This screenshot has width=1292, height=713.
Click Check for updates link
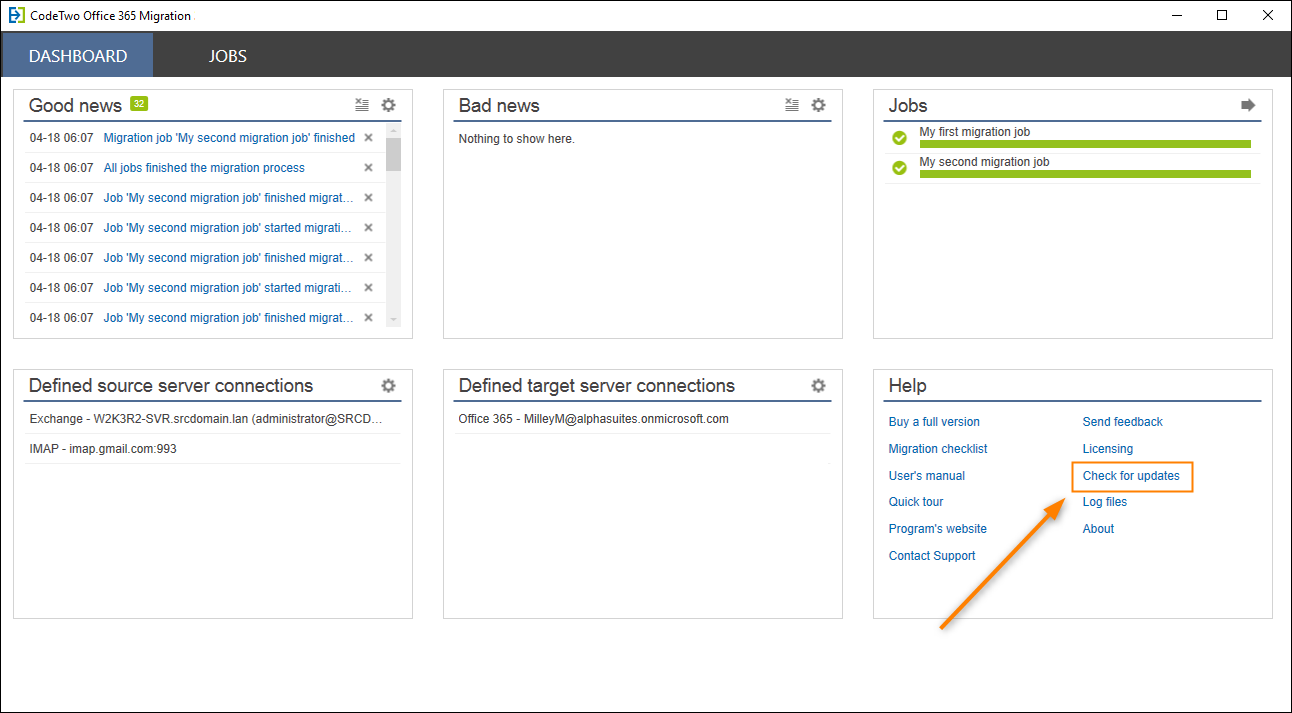point(1131,476)
